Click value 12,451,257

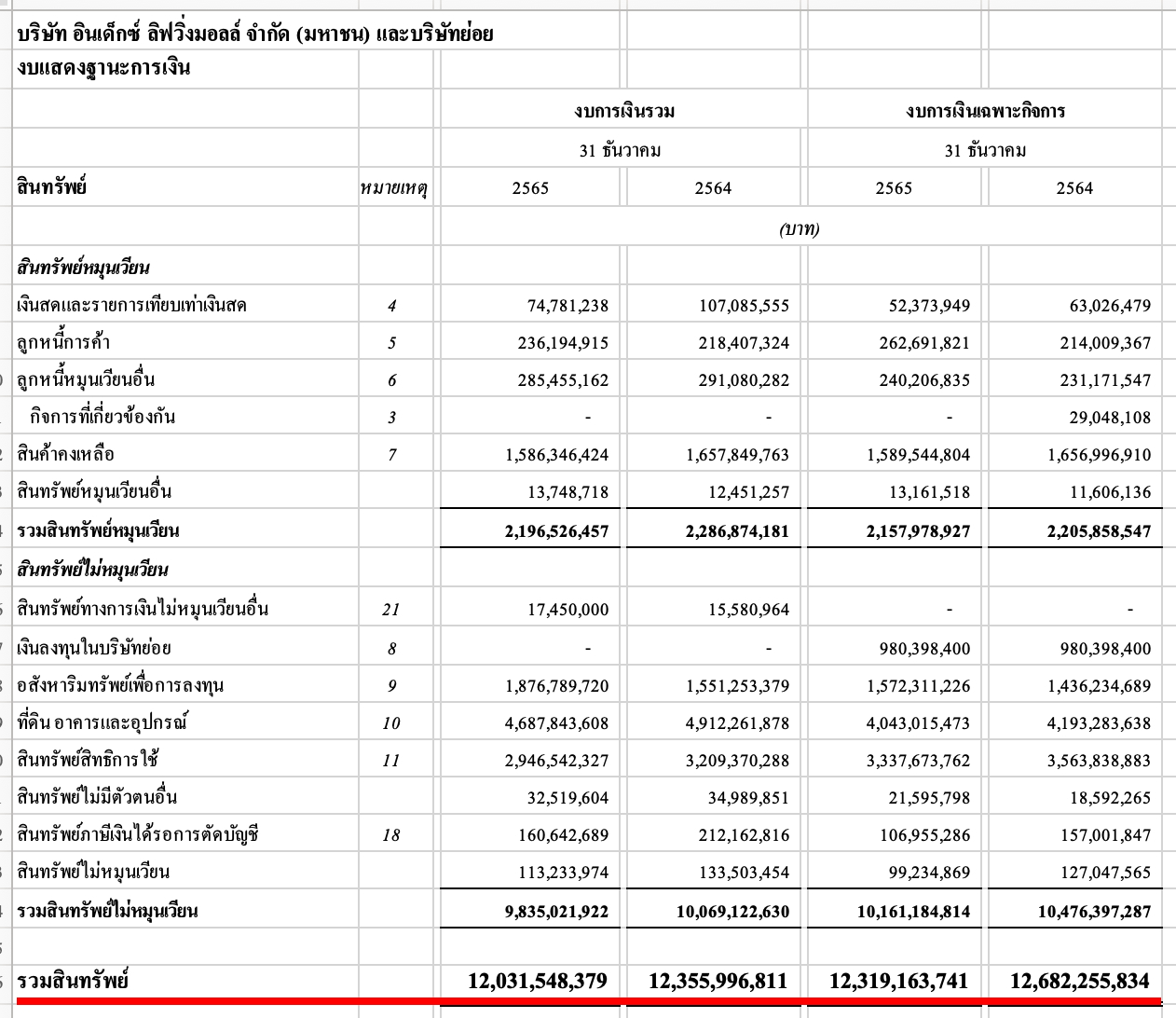[748, 492]
